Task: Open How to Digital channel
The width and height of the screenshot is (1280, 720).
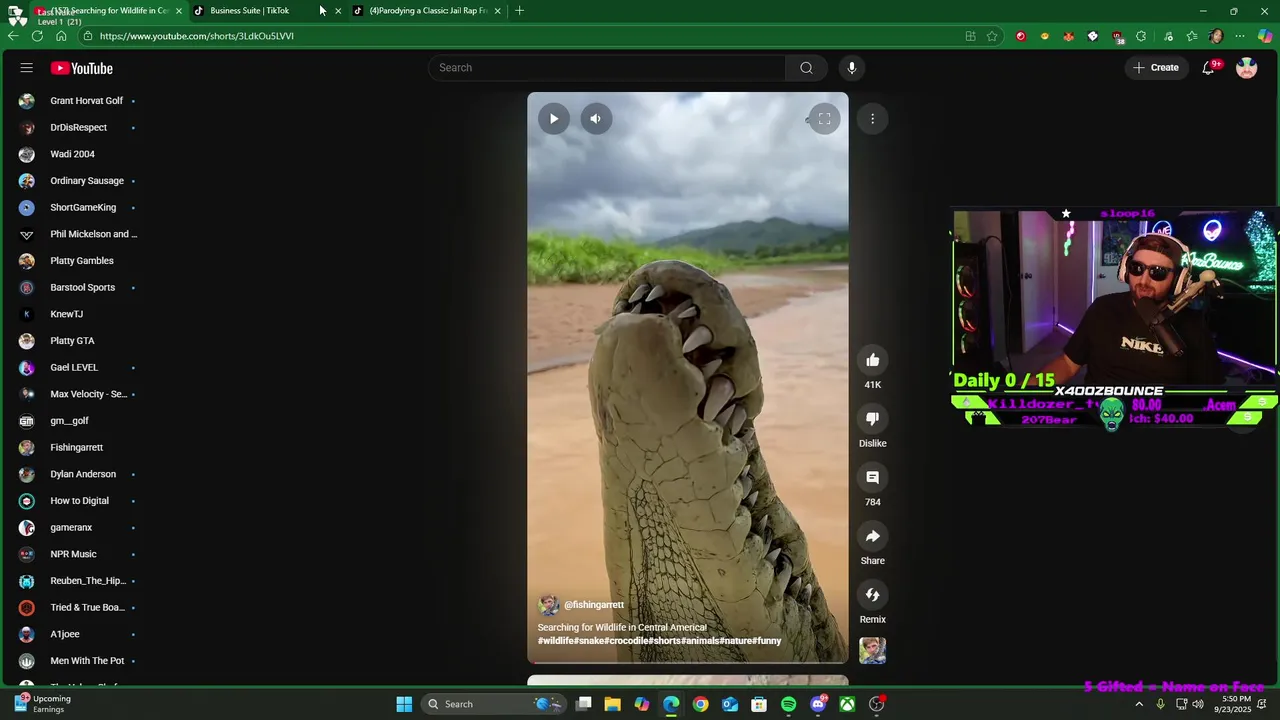Action: [x=78, y=501]
